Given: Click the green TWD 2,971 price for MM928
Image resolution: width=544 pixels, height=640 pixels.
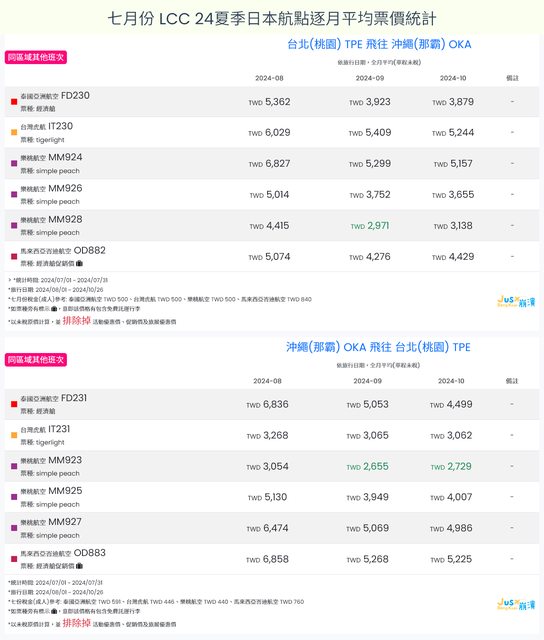Looking at the screenshot, I should point(370,226).
